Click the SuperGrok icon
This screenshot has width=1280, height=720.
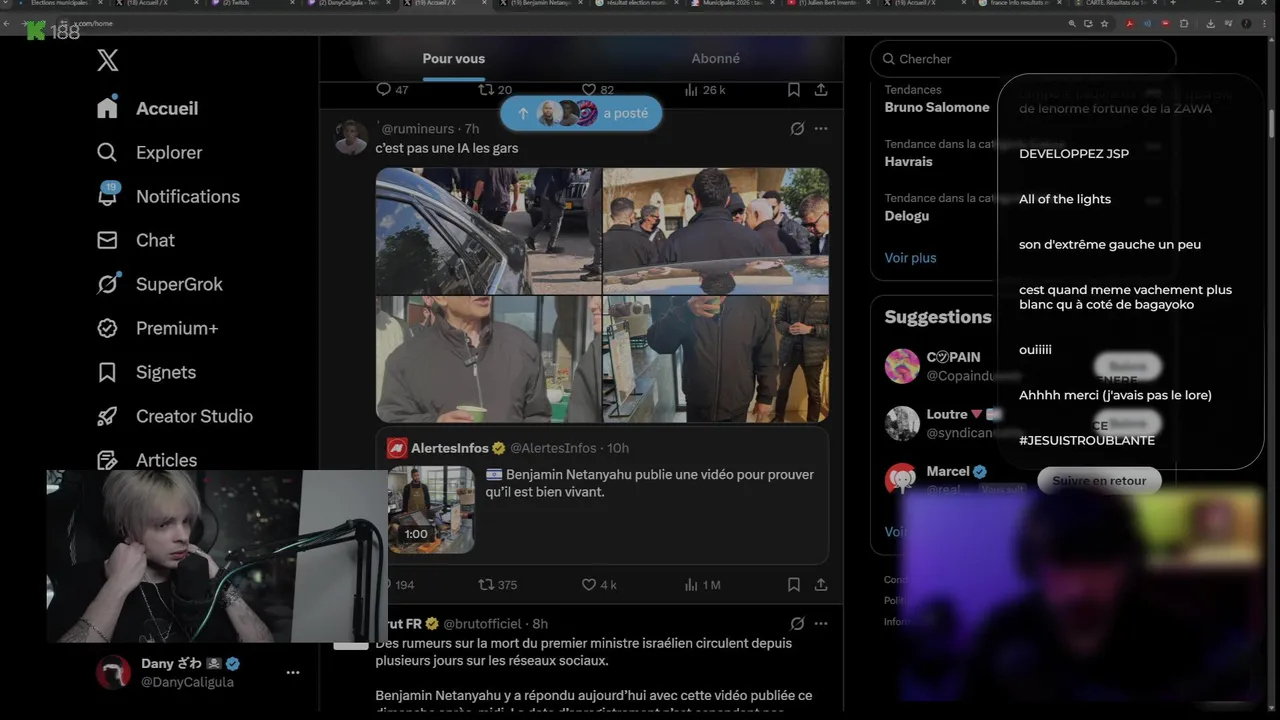click(x=107, y=284)
